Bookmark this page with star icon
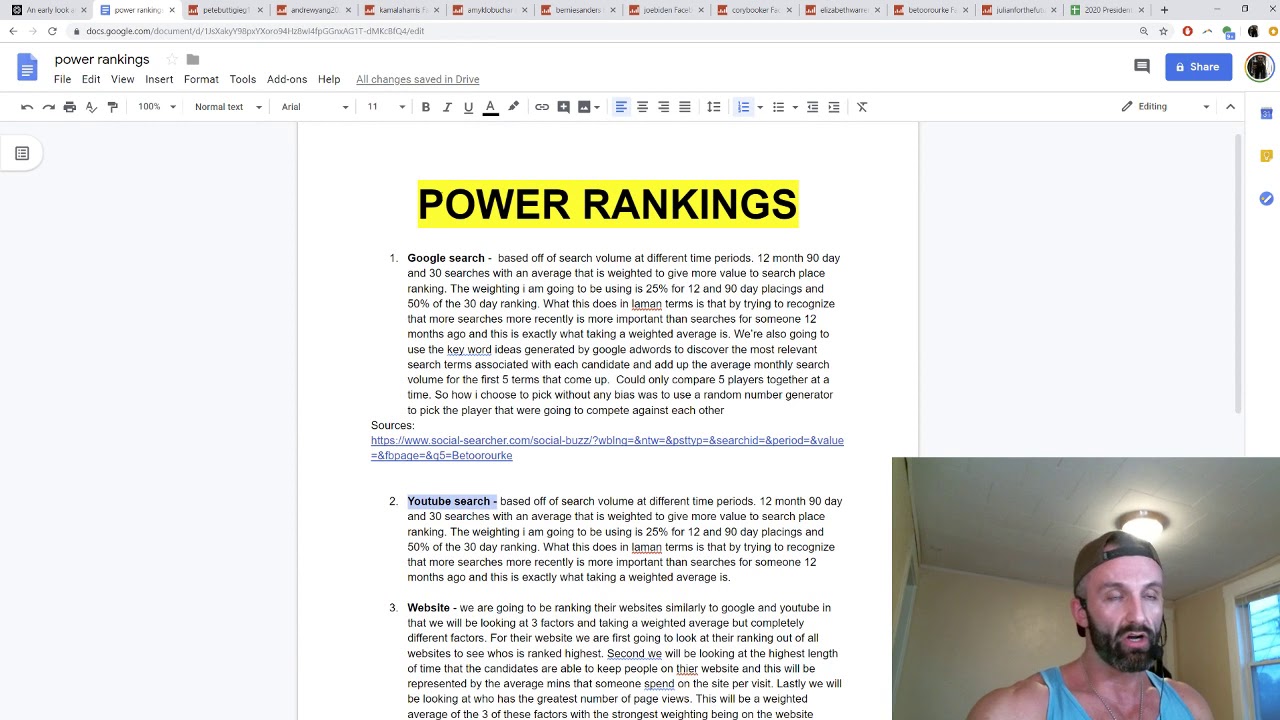 tap(1163, 31)
